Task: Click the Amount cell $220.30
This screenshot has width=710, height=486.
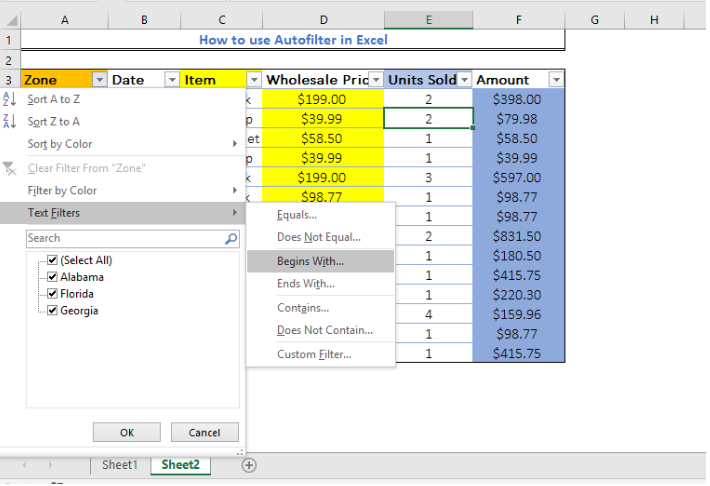Action: pos(518,295)
